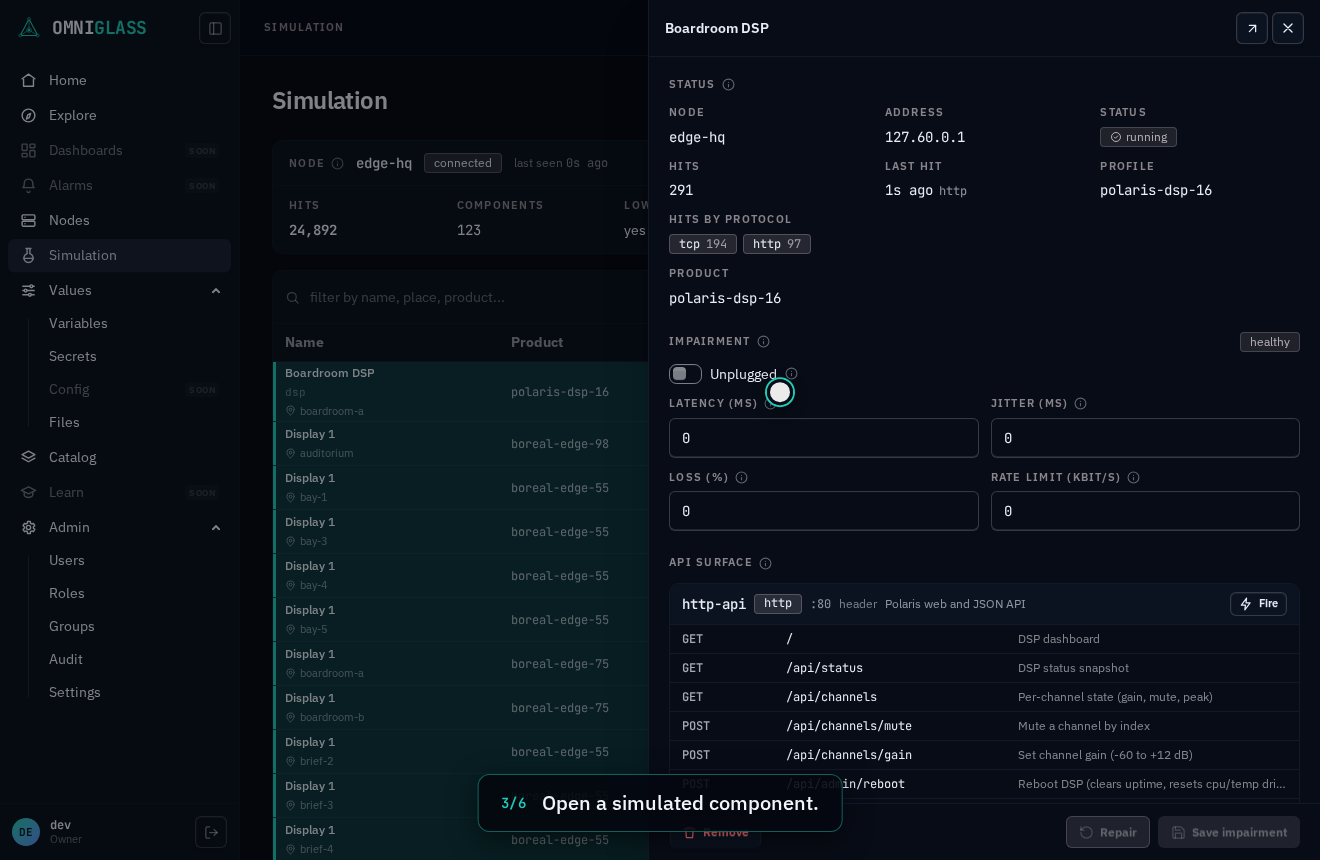
Task: Open the Catalog page
Action: click(x=119, y=457)
